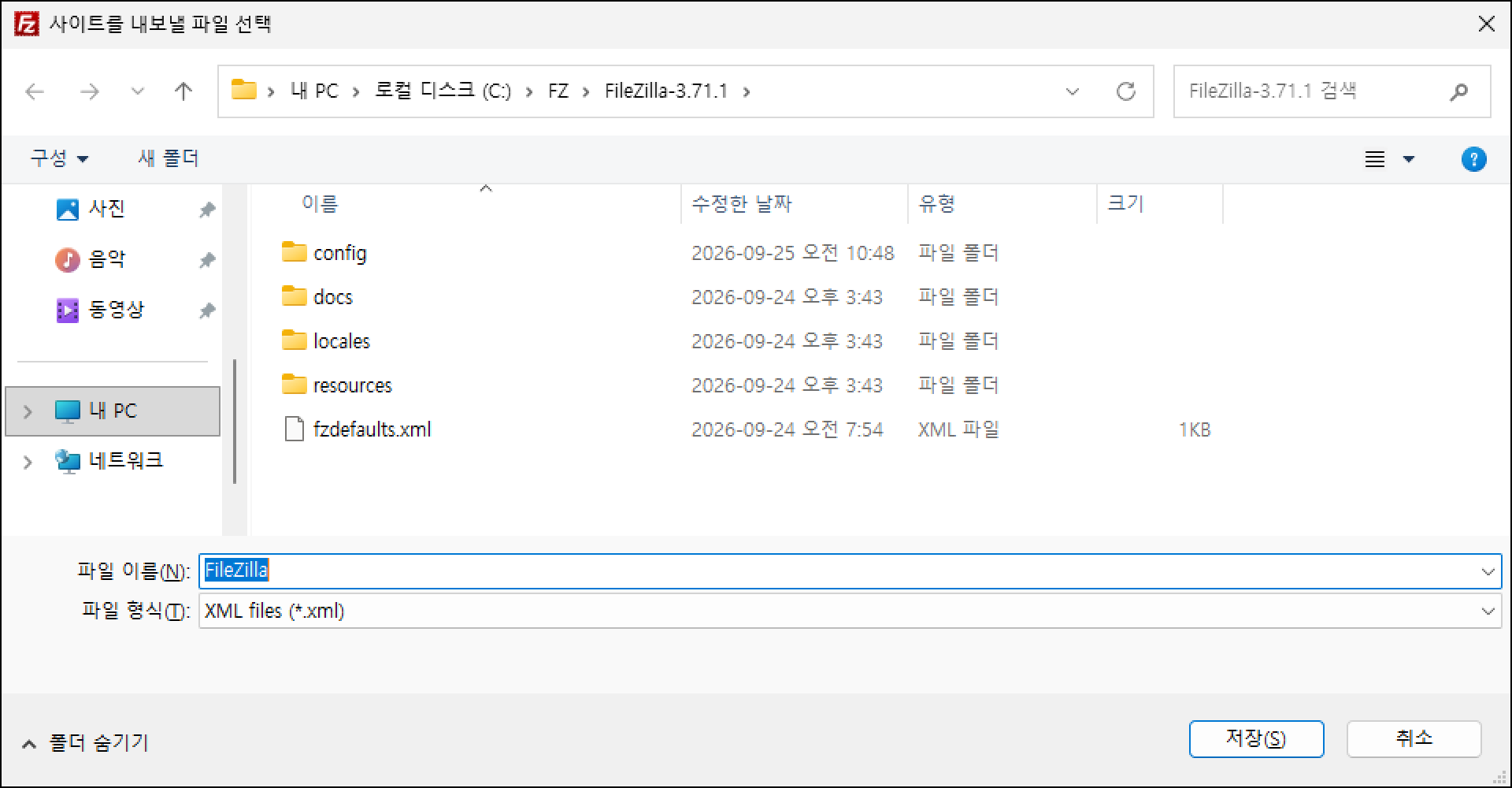Click the docs folder name
Screen dimensions: 1512x788
click(333, 297)
